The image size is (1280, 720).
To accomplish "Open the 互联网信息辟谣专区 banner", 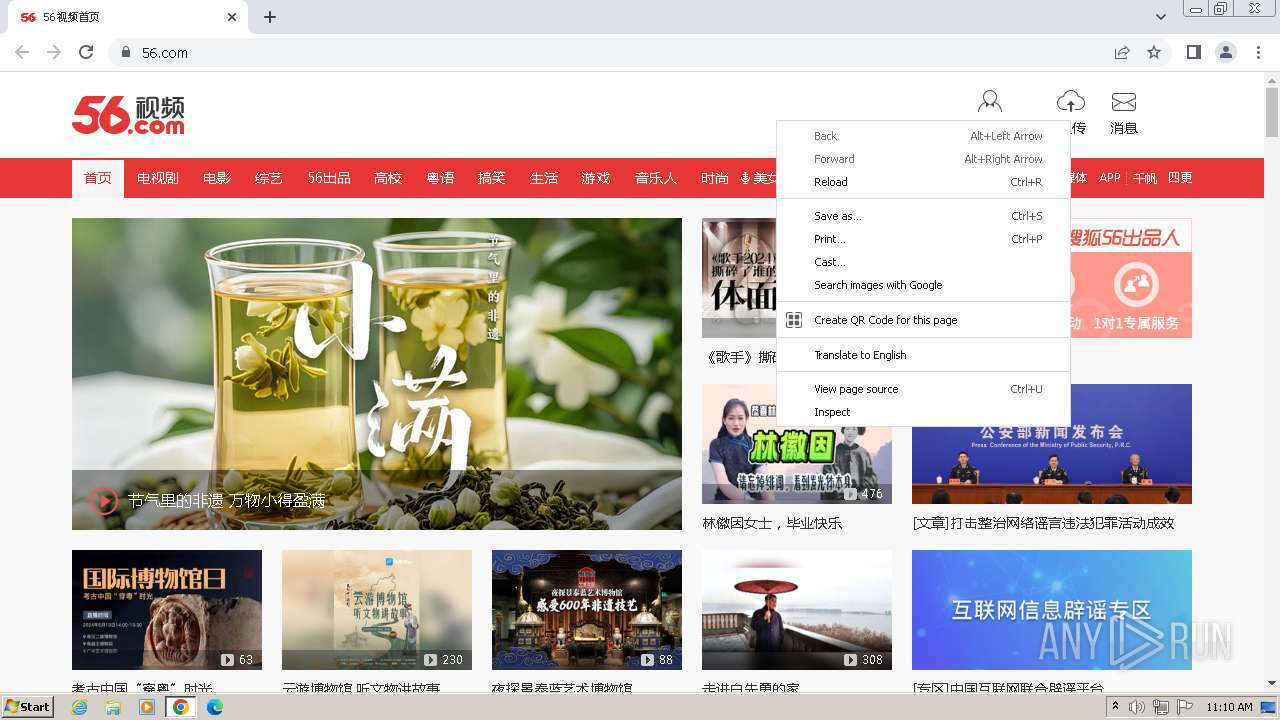I will point(1052,610).
